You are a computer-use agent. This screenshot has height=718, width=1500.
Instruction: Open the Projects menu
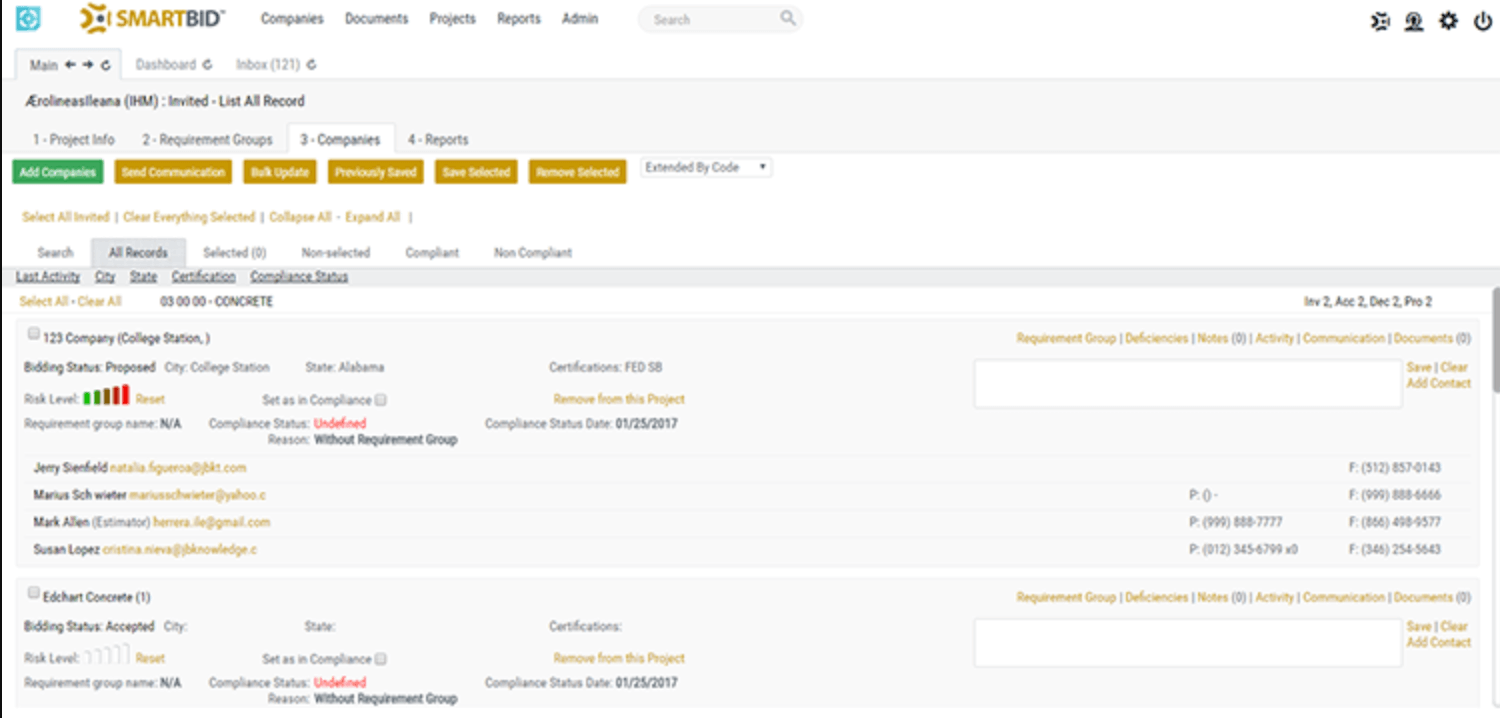(452, 19)
